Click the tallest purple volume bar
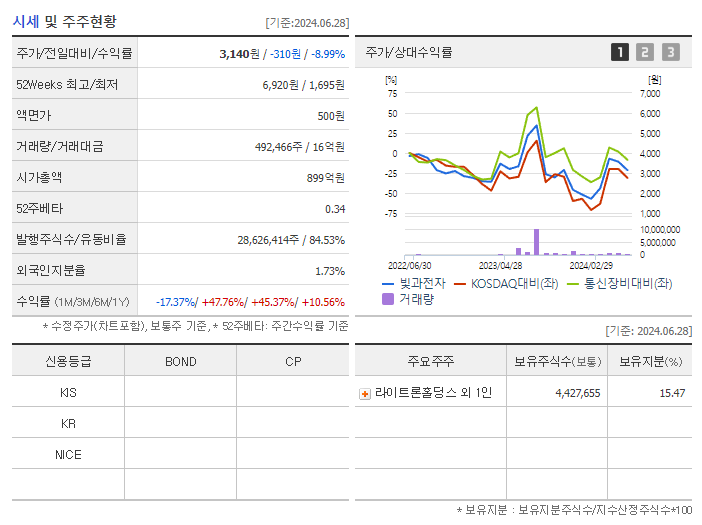The image size is (702, 525). 536,242
